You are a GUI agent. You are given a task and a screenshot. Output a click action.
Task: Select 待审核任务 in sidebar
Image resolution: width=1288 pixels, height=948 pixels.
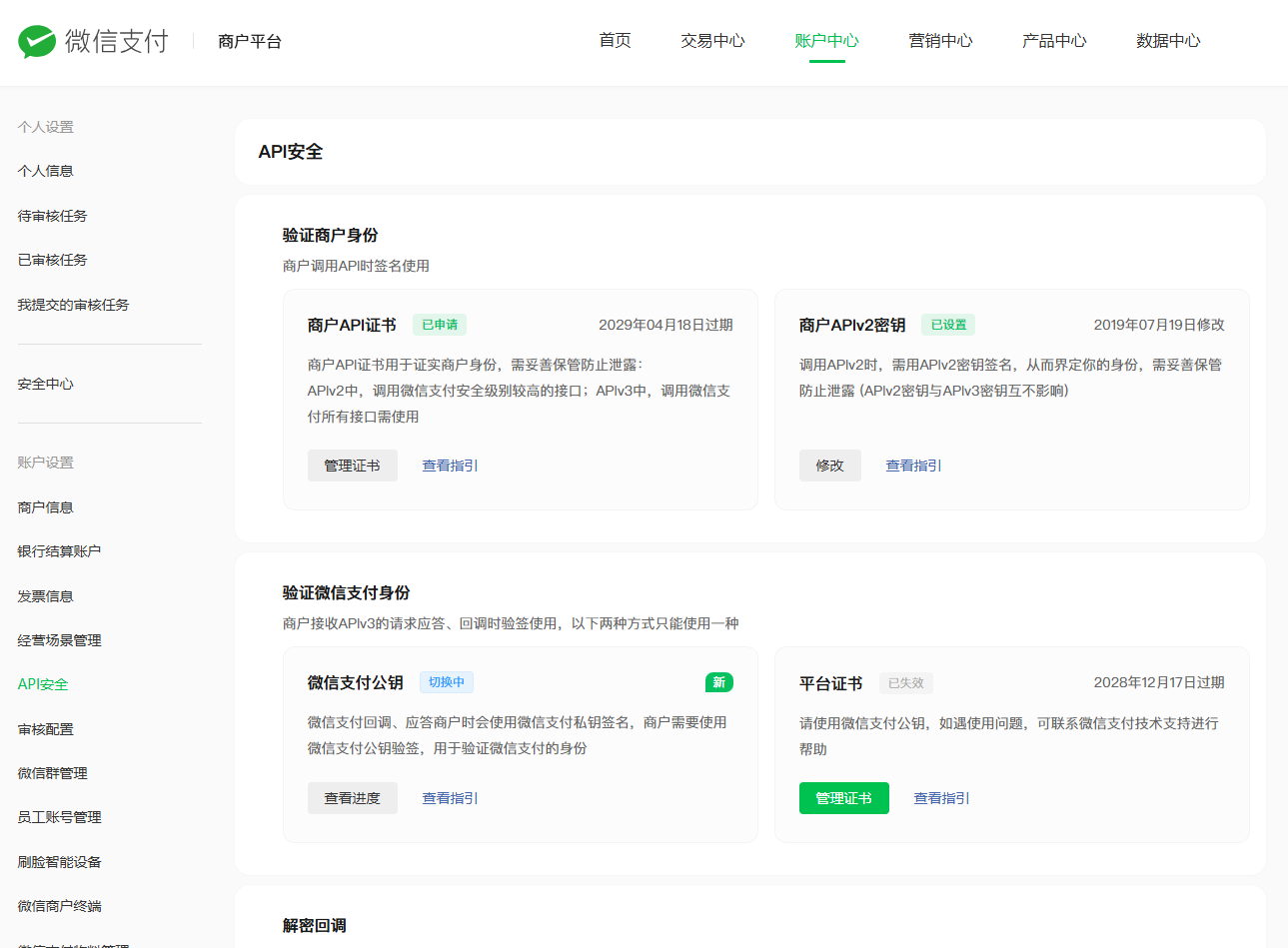pyautogui.click(x=52, y=216)
